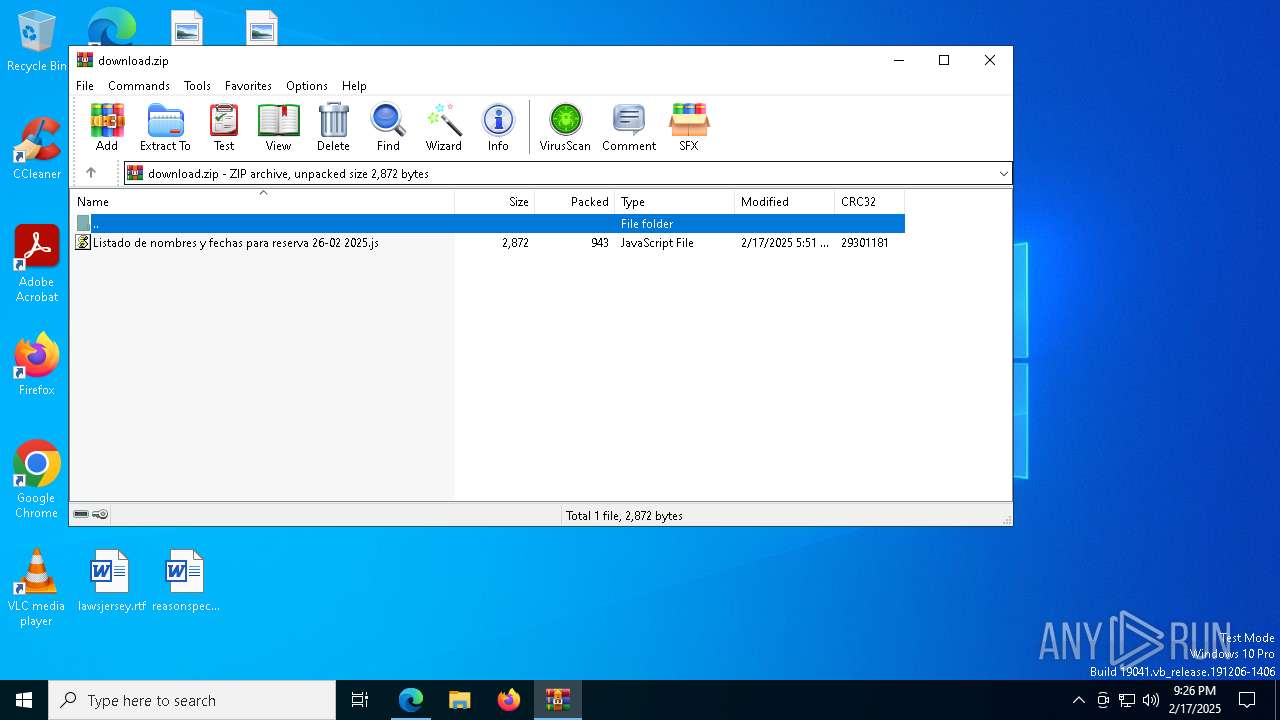Open Task View on the taskbar
This screenshot has height=720, width=1280.
pyautogui.click(x=360, y=700)
